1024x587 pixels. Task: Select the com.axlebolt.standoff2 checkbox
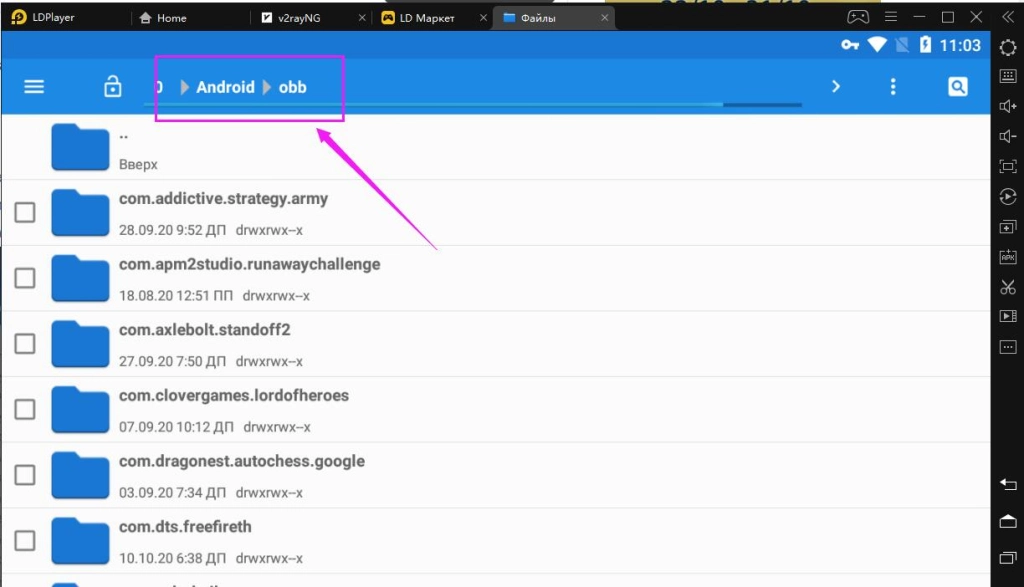pyautogui.click(x=25, y=344)
